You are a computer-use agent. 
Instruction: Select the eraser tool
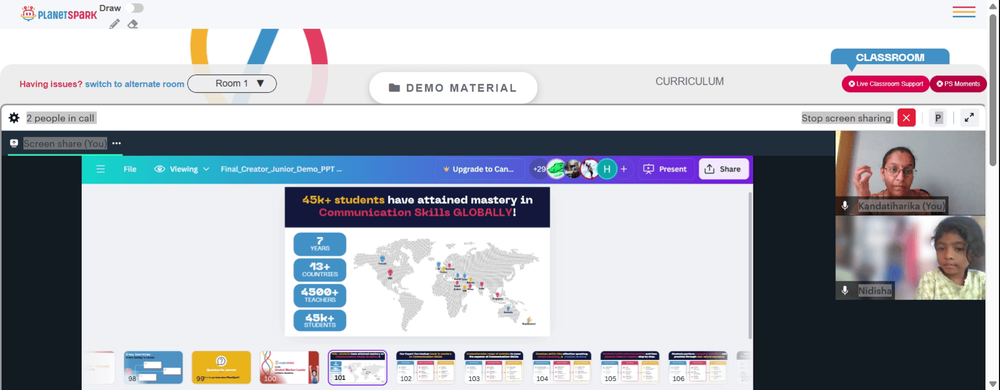(133, 24)
